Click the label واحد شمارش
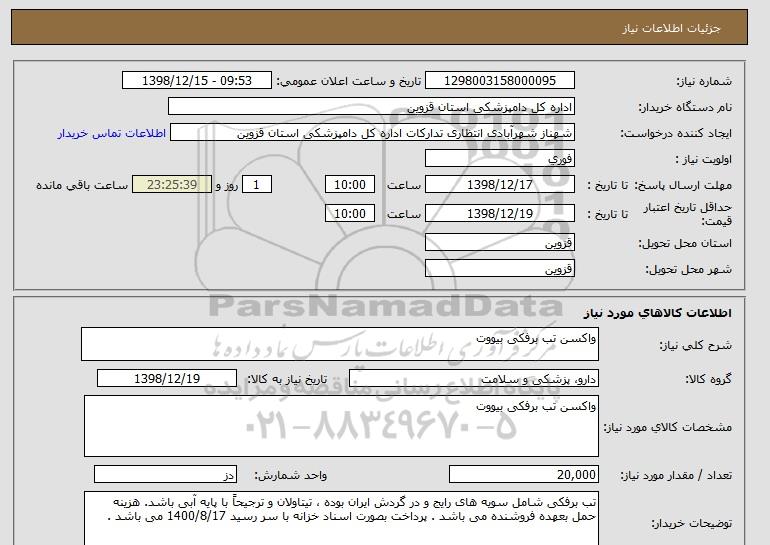The width and height of the screenshot is (770, 545). pos(291,475)
